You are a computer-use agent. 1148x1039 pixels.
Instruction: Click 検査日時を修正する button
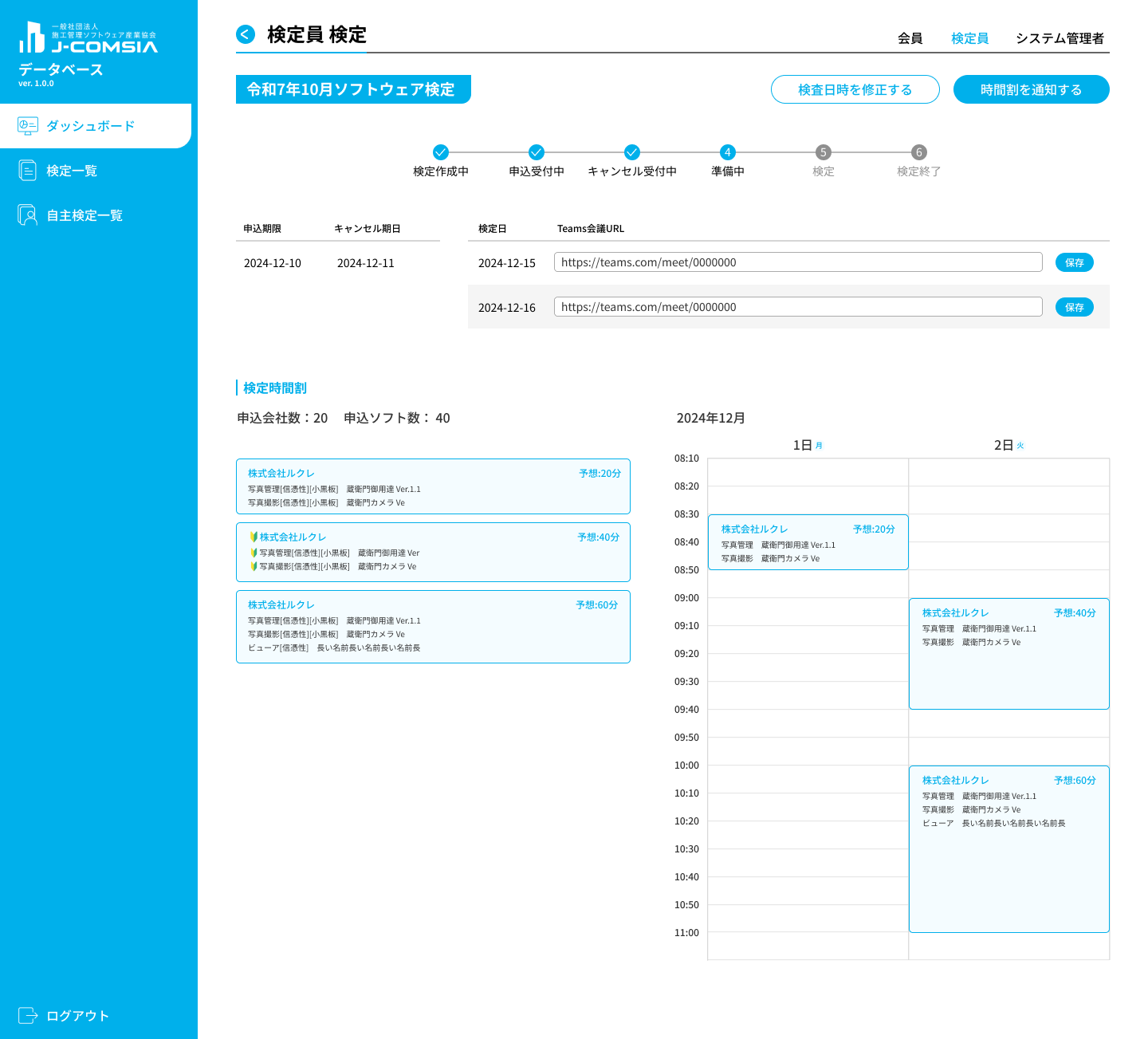tap(855, 89)
